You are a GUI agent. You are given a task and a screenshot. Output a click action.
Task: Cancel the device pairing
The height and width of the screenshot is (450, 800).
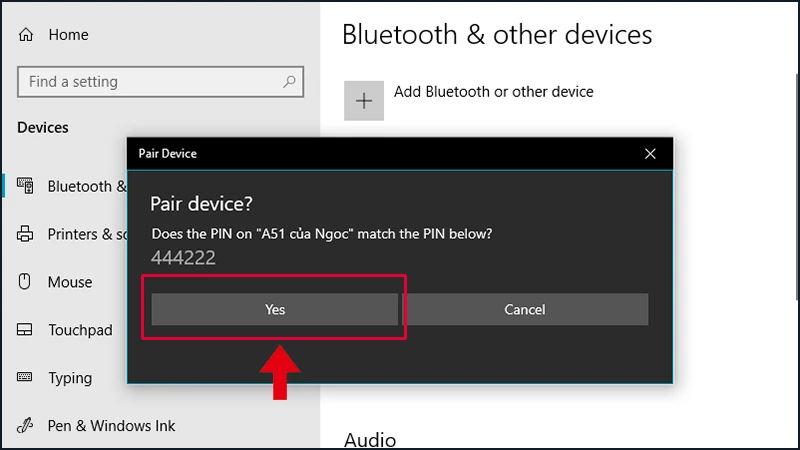click(x=525, y=310)
